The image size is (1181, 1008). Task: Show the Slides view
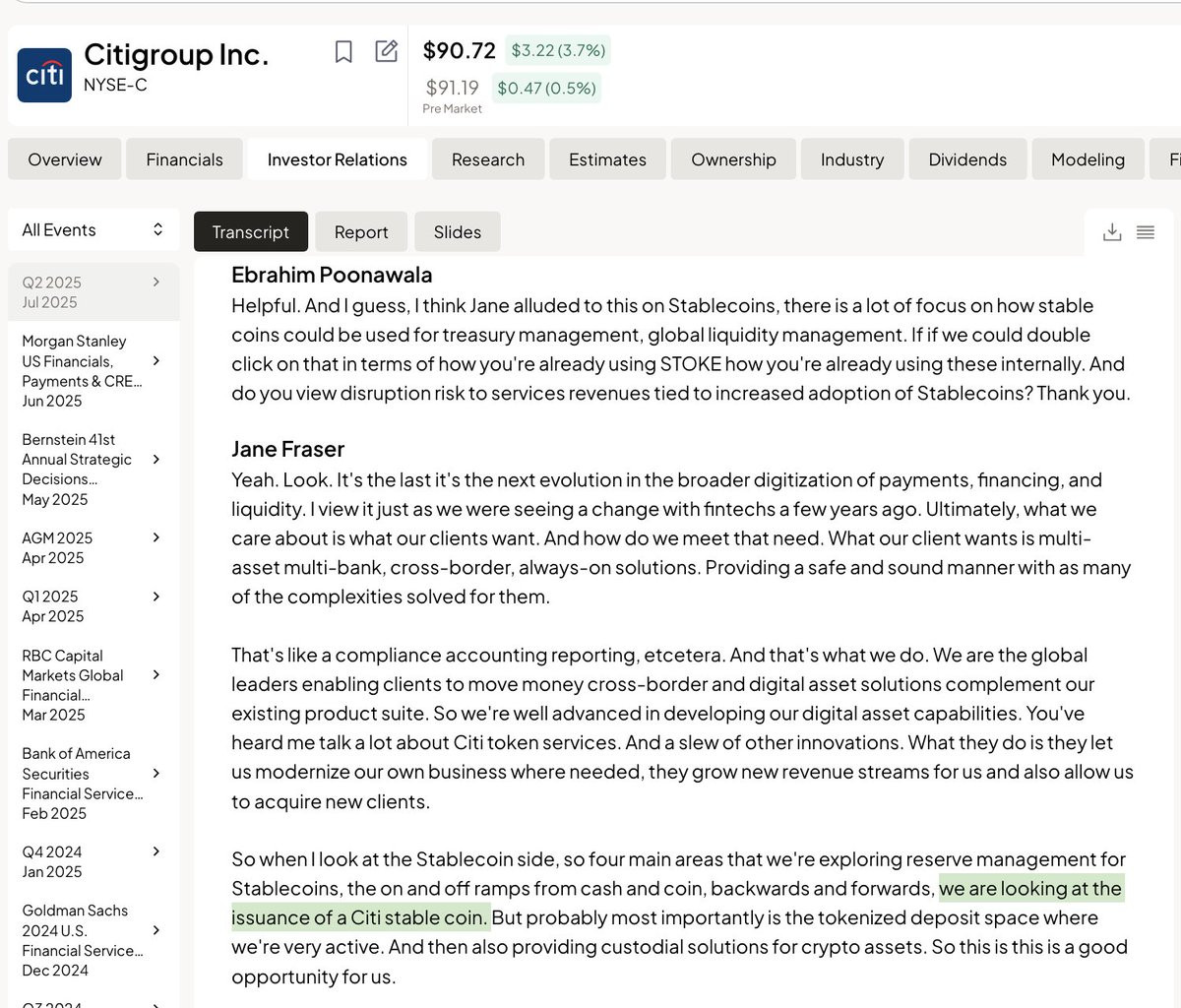[458, 232]
